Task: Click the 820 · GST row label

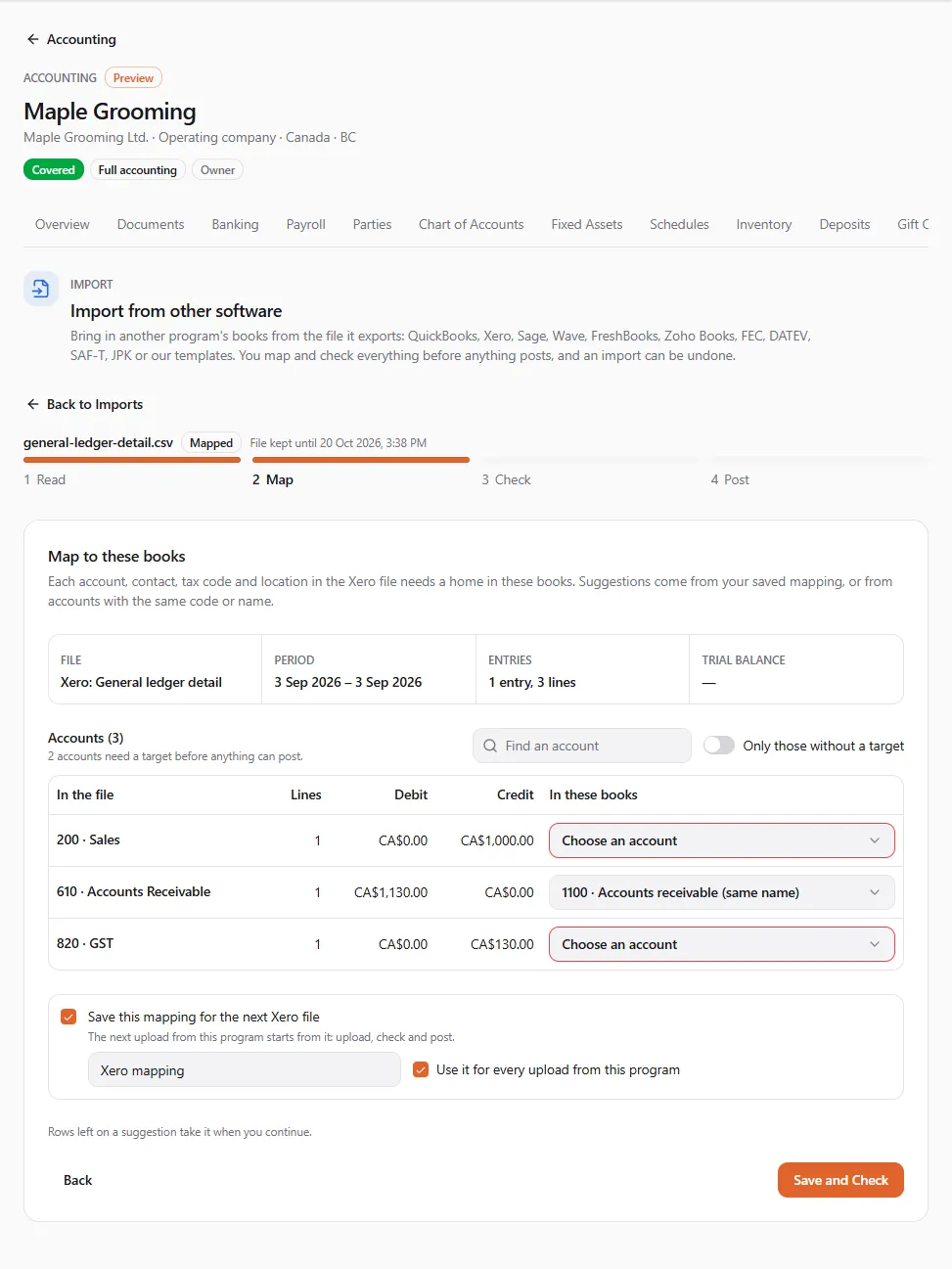Action: coord(85,943)
